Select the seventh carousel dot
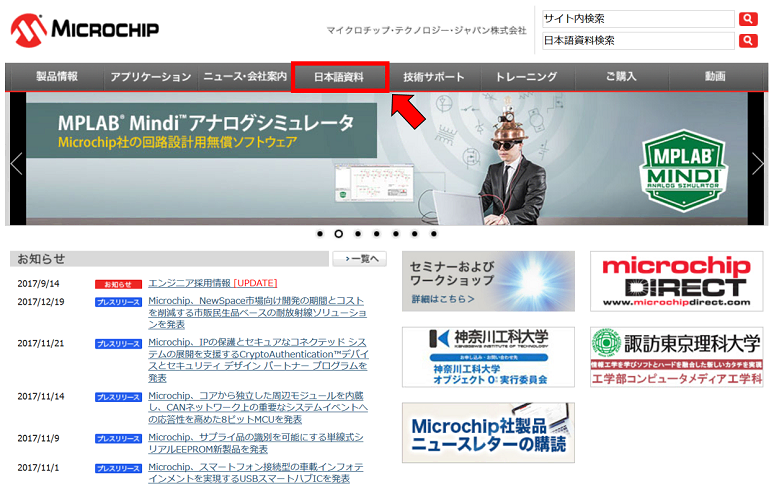774x488 pixels. pyautogui.click(x=434, y=234)
